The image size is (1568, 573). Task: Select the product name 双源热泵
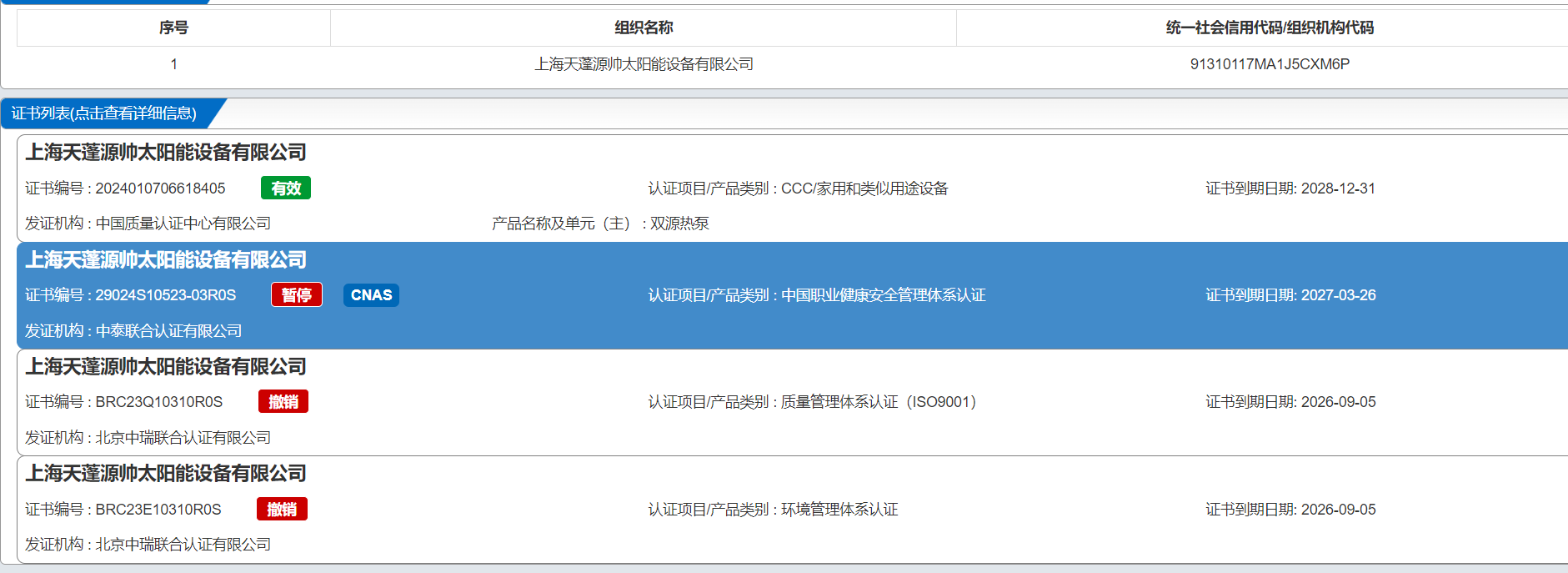pos(679,224)
